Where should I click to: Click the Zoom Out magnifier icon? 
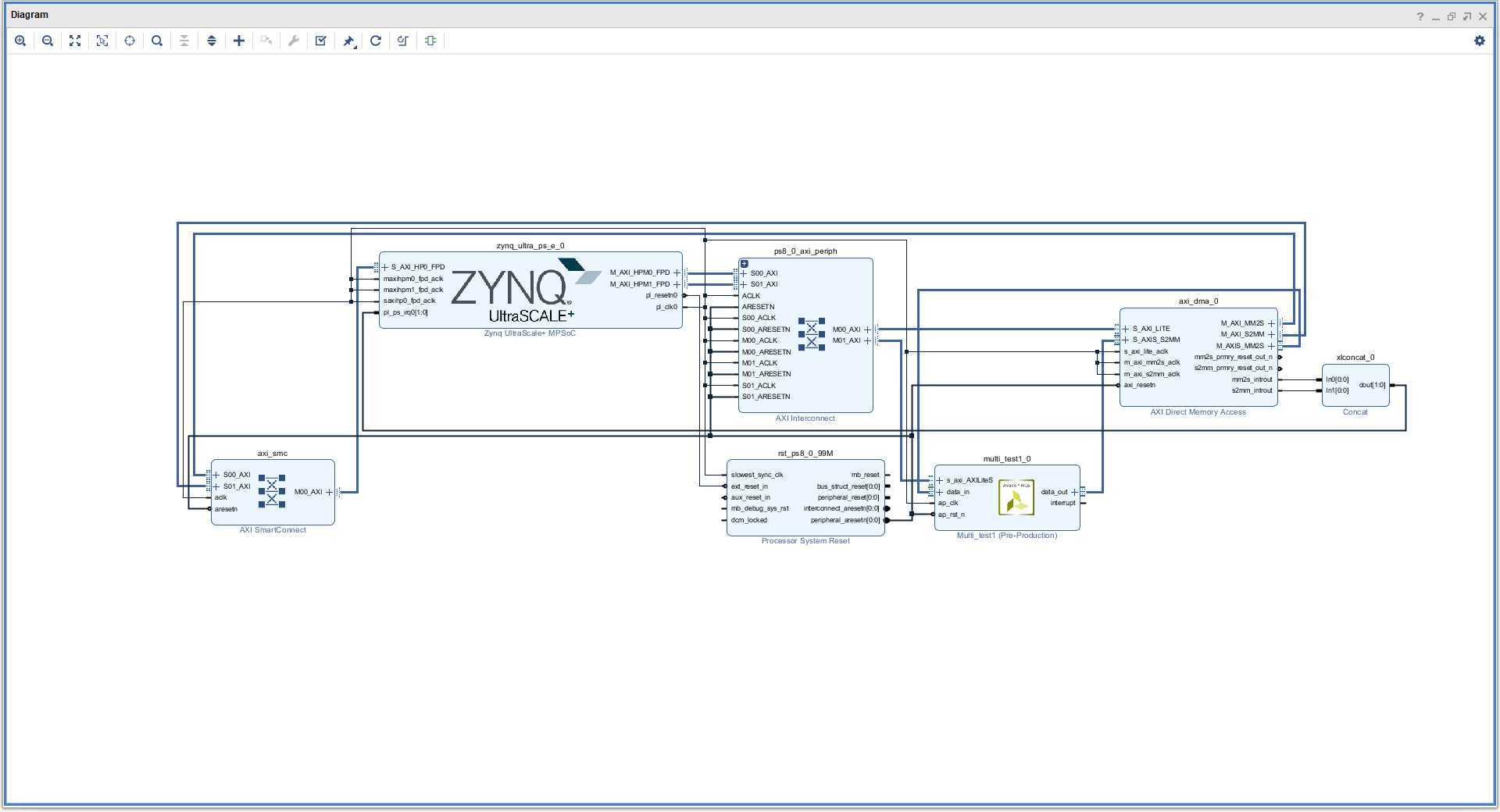click(x=48, y=41)
